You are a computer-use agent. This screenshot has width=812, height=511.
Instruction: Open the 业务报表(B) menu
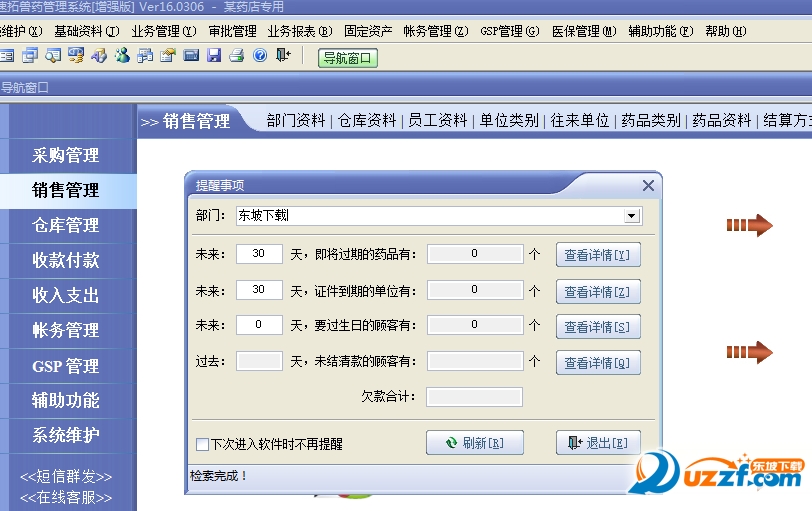[x=300, y=32]
